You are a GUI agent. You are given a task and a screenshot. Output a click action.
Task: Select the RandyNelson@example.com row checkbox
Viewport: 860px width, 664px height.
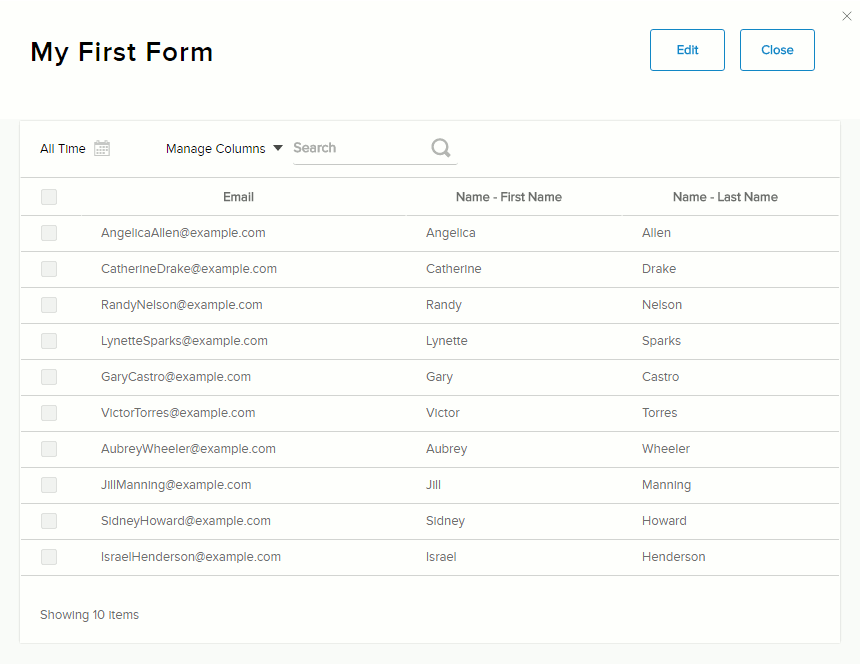click(x=49, y=305)
